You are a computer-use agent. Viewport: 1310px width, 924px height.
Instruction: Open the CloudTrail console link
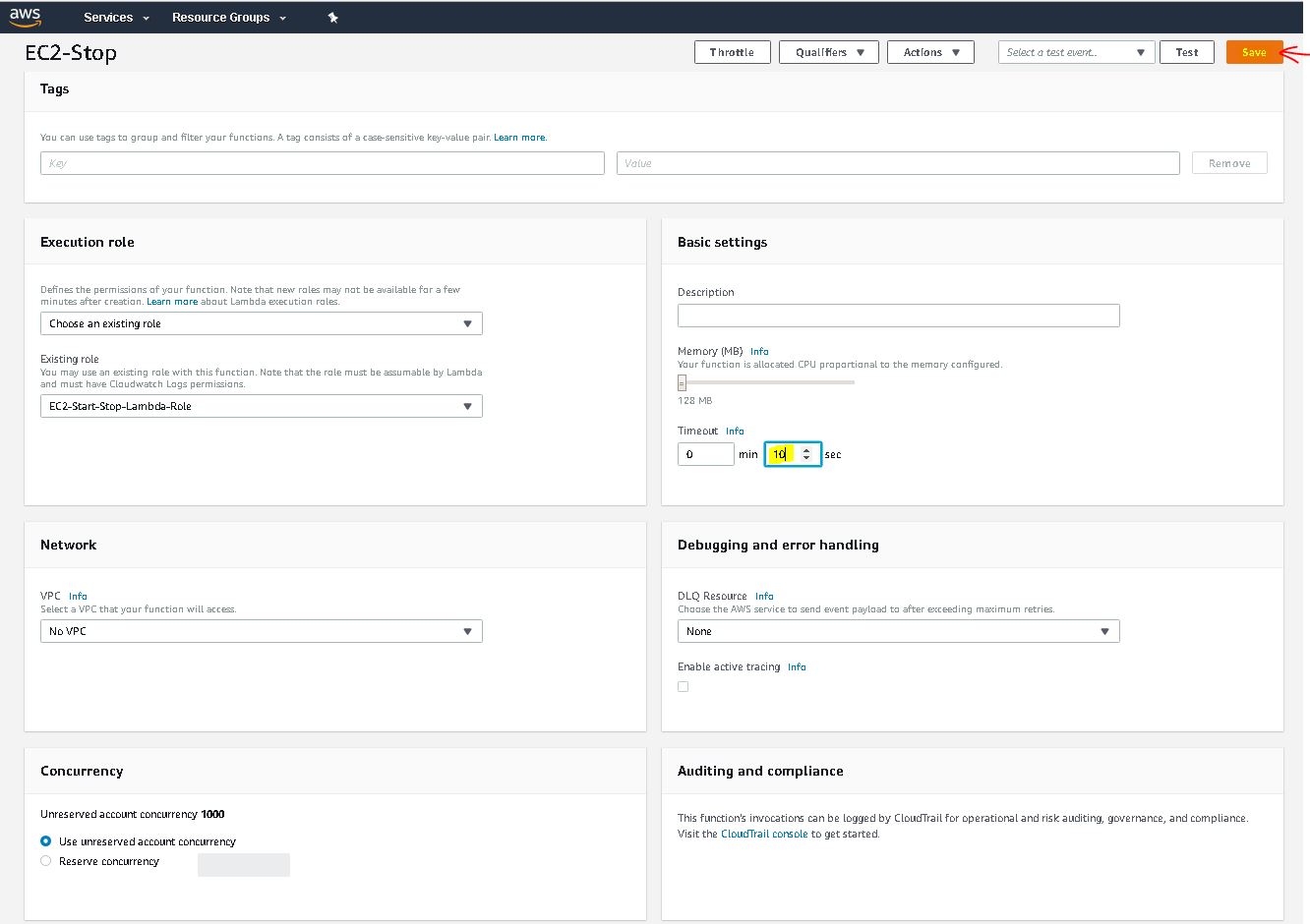(764, 834)
